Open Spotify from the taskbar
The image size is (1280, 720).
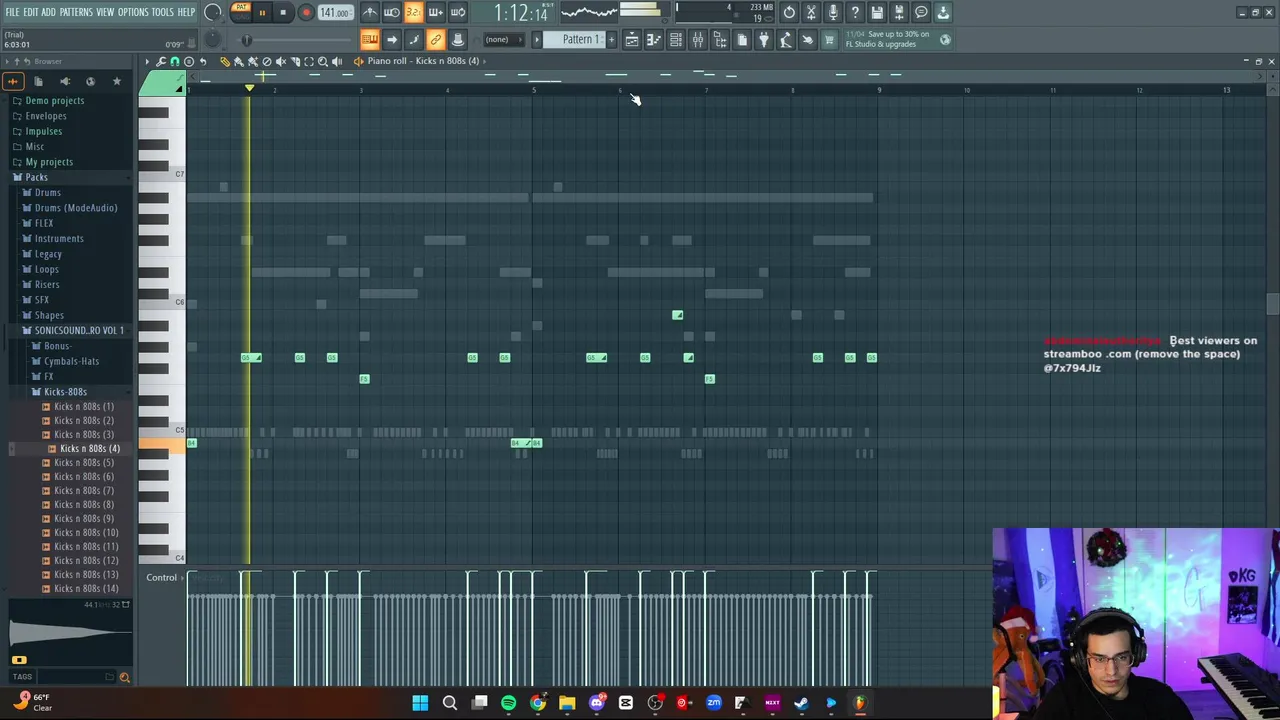tap(508, 703)
